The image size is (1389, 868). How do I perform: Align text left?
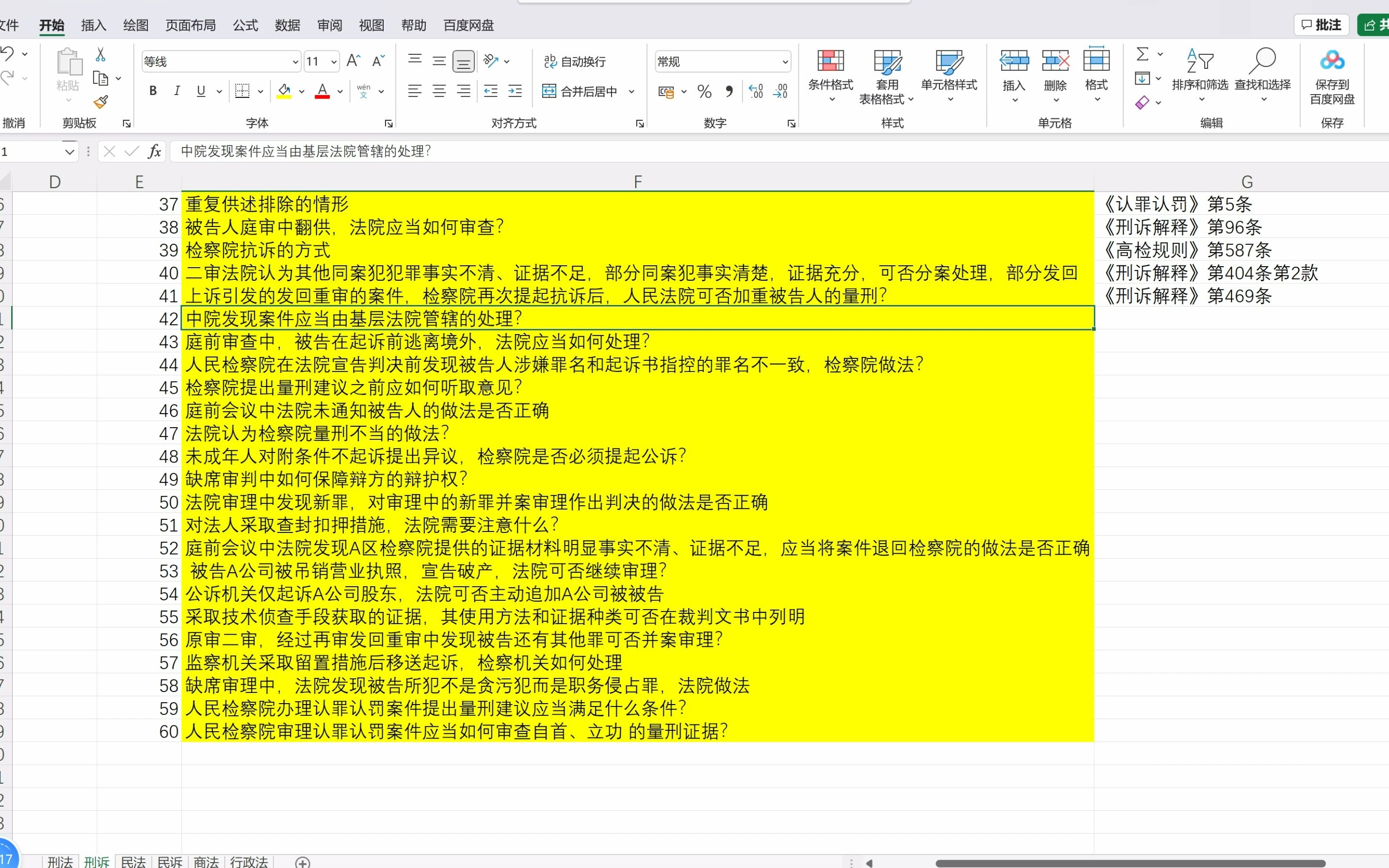tap(414, 91)
